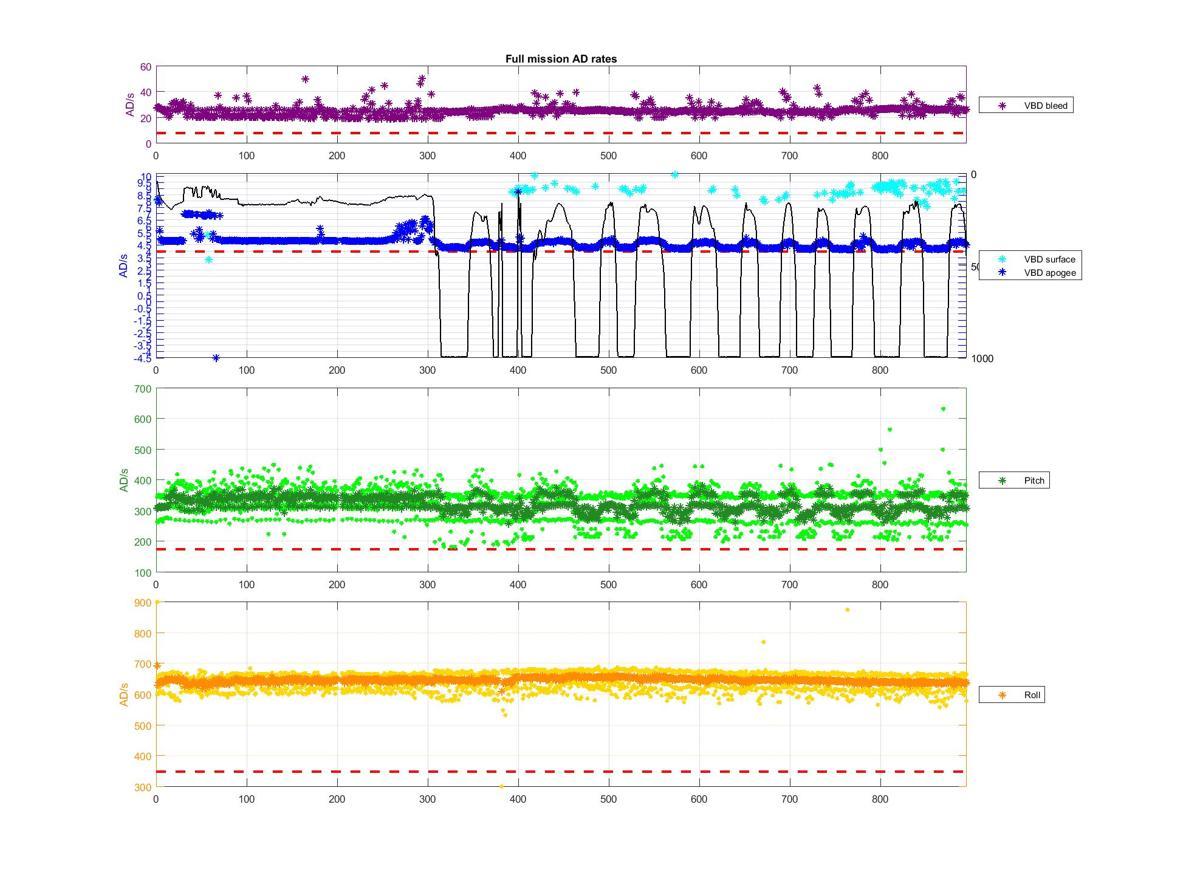Click the blue star marker in VBD apogee legend

click(x=1003, y=272)
